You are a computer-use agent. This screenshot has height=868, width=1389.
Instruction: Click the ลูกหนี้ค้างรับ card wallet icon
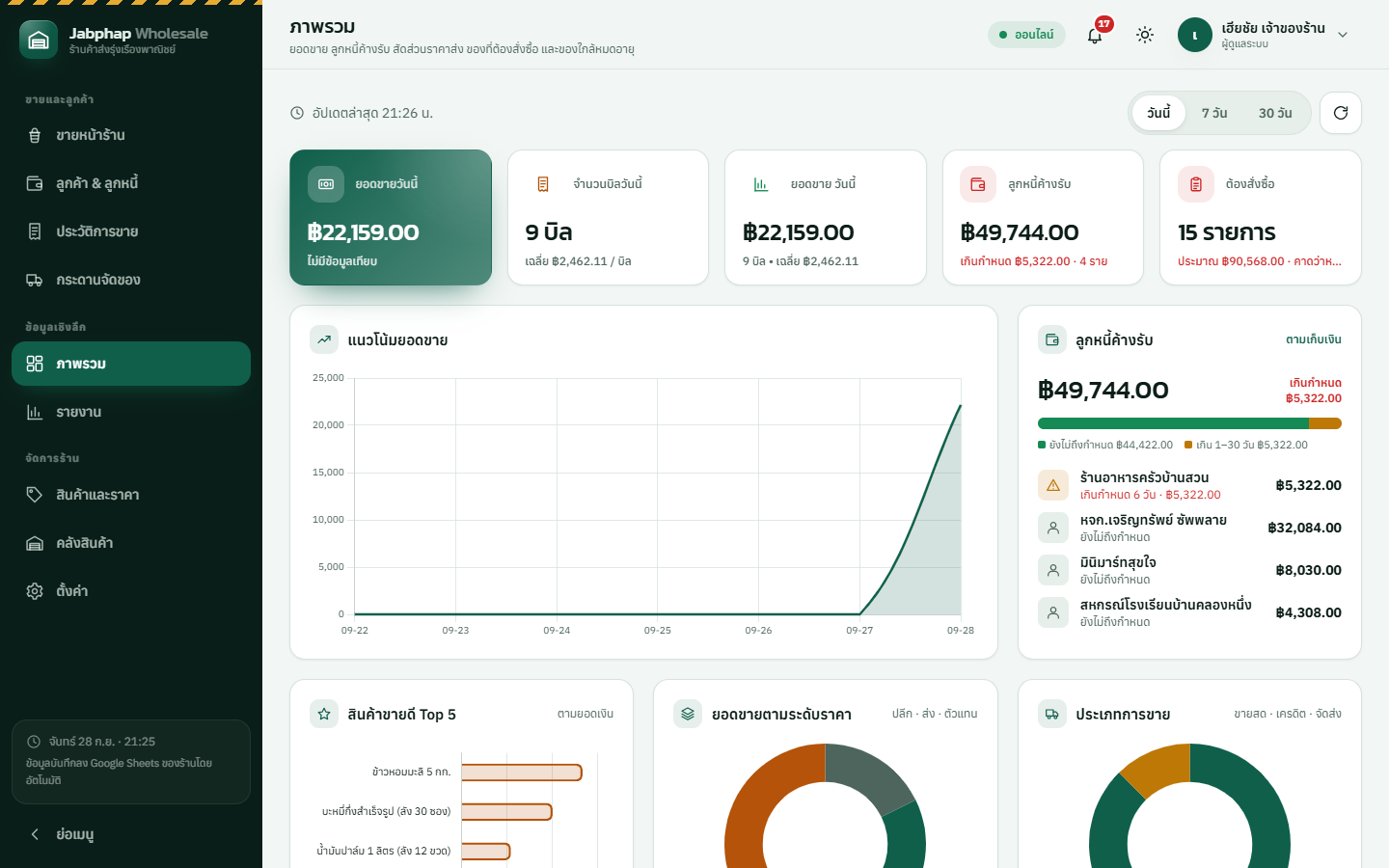tap(978, 184)
